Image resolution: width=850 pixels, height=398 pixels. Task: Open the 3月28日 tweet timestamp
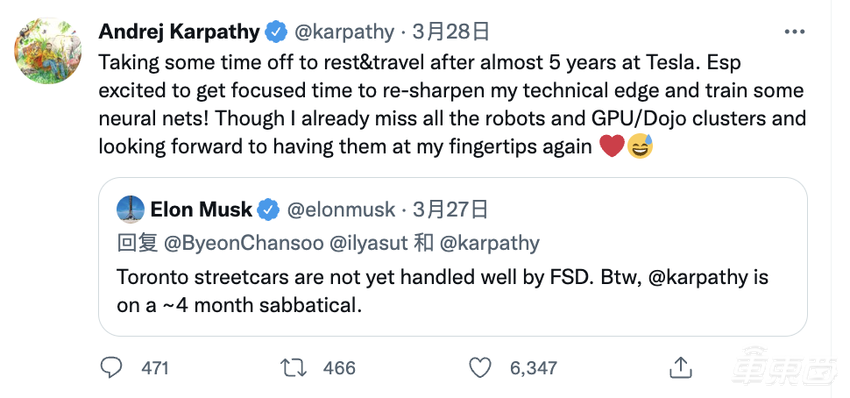(451, 33)
